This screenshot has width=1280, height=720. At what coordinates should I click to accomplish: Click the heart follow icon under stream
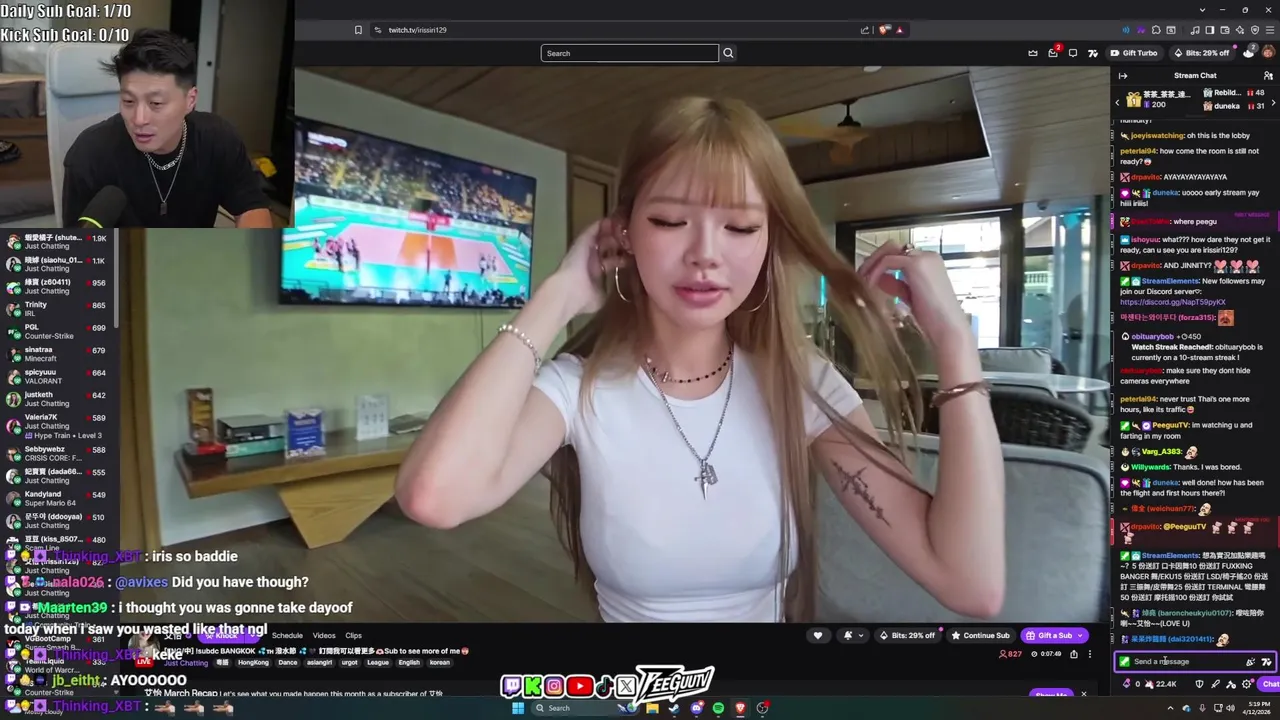point(818,636)
